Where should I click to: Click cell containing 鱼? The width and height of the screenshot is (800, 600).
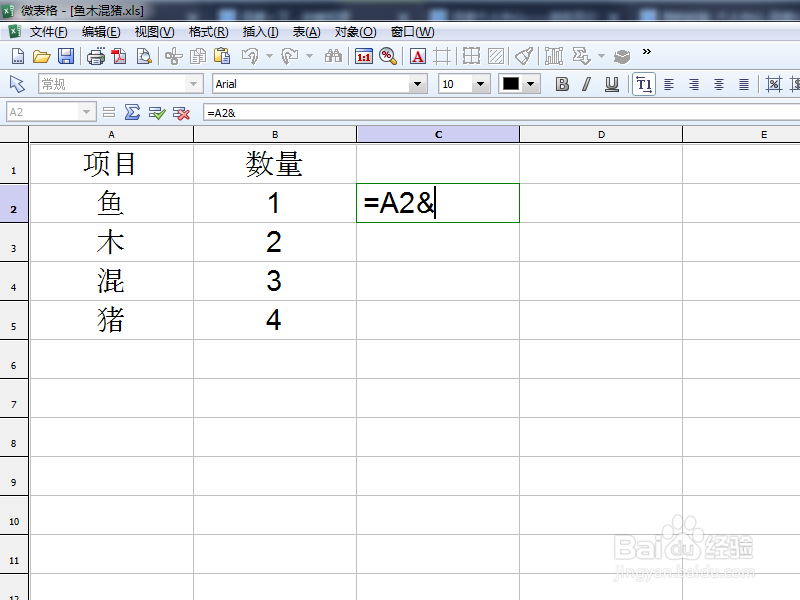pyautogui.click(x=111, y=203)
